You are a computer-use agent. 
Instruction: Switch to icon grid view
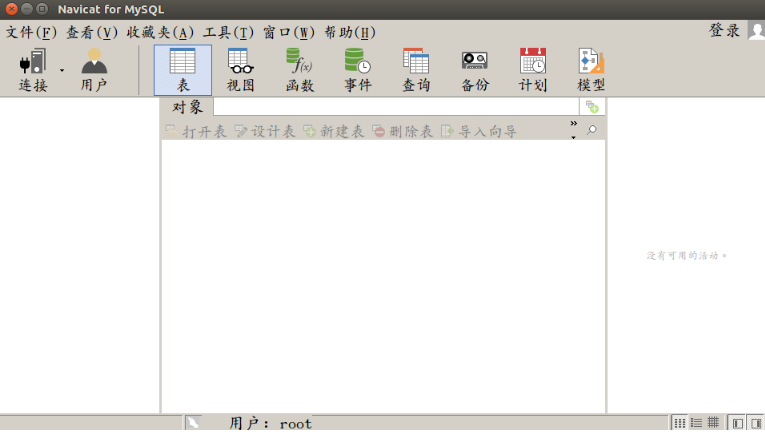click(x=680, y=423)
